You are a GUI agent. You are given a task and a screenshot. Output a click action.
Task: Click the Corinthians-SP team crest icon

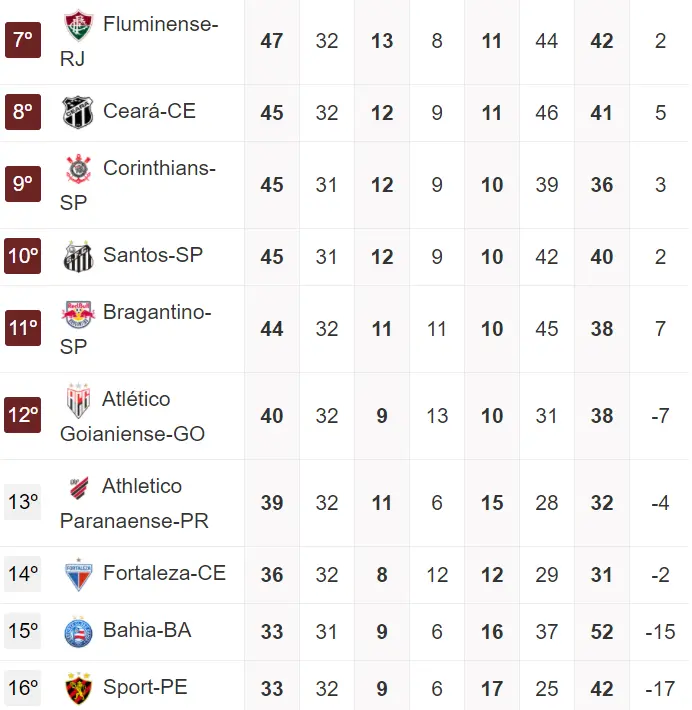(x=77, y=169)
